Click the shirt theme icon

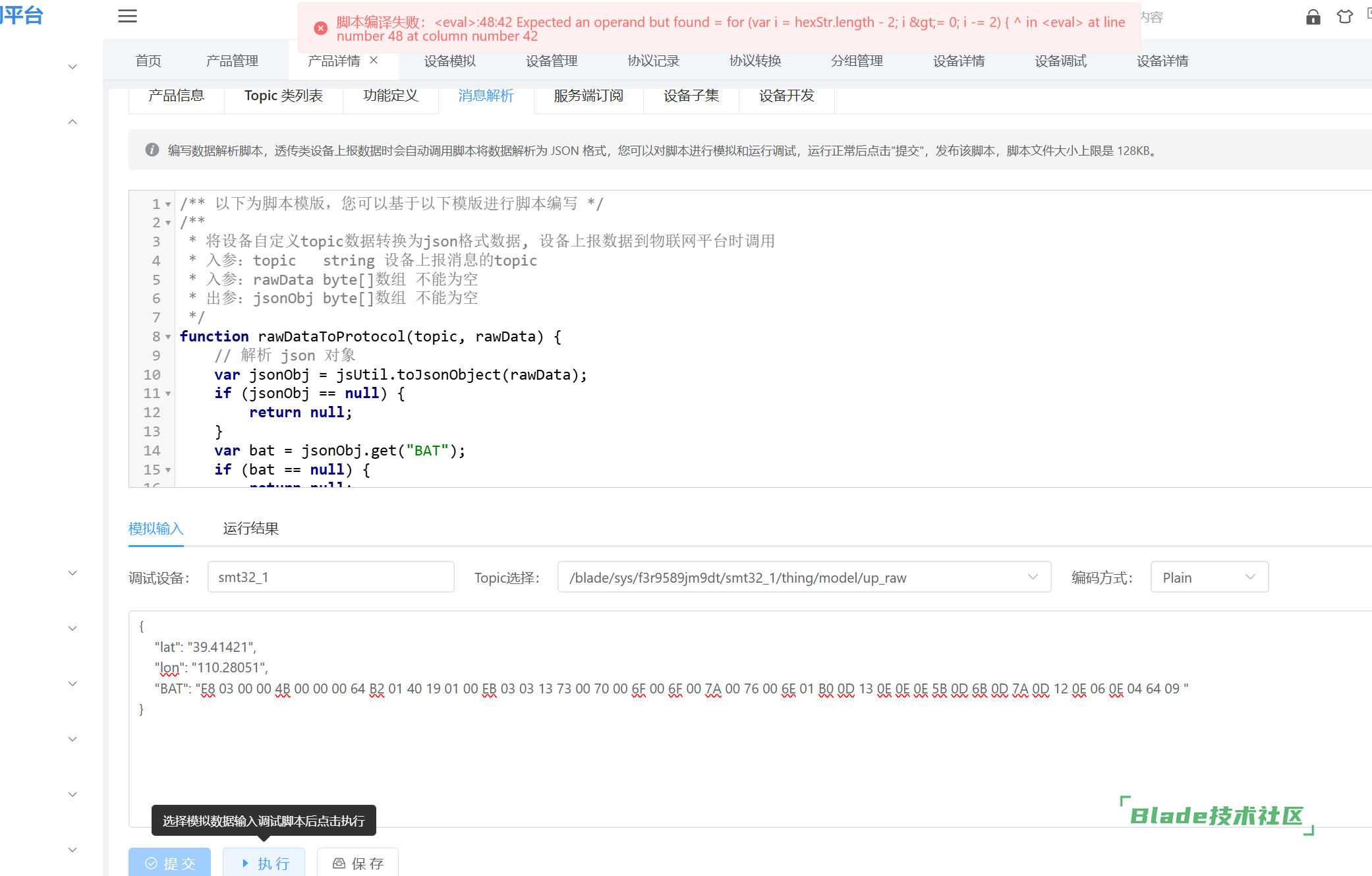1344,17
